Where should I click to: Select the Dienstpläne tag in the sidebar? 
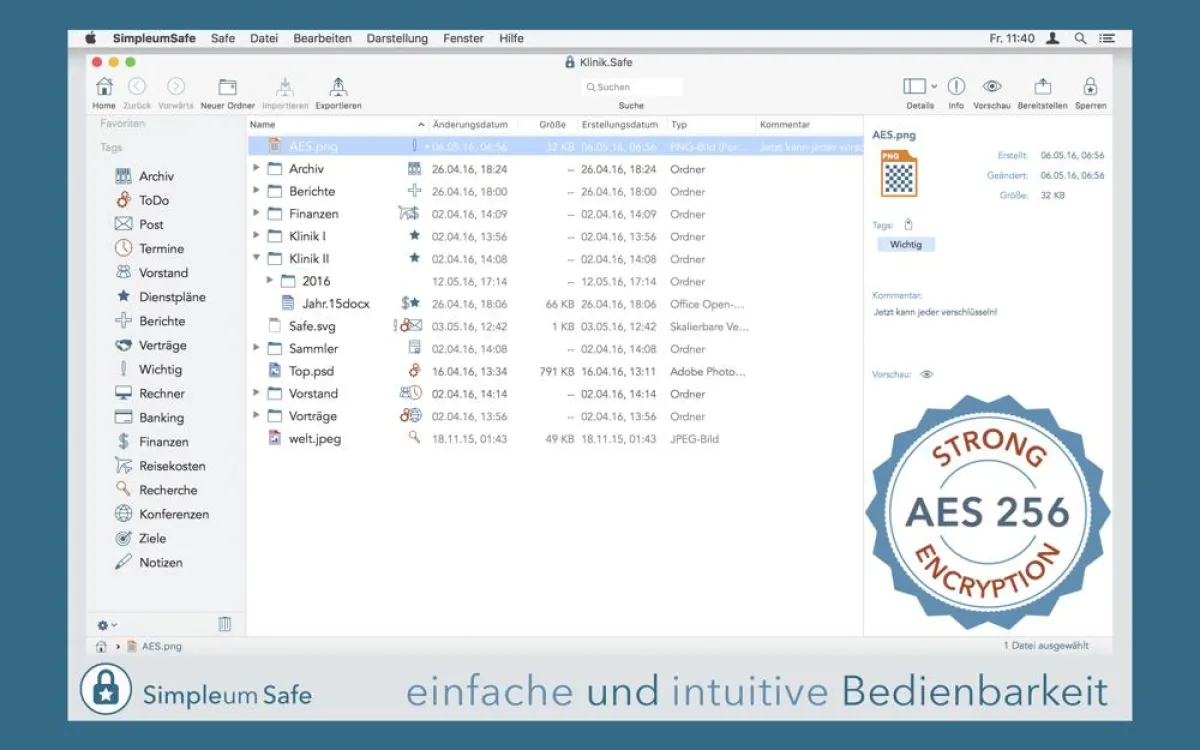click(x=162, y=297)
